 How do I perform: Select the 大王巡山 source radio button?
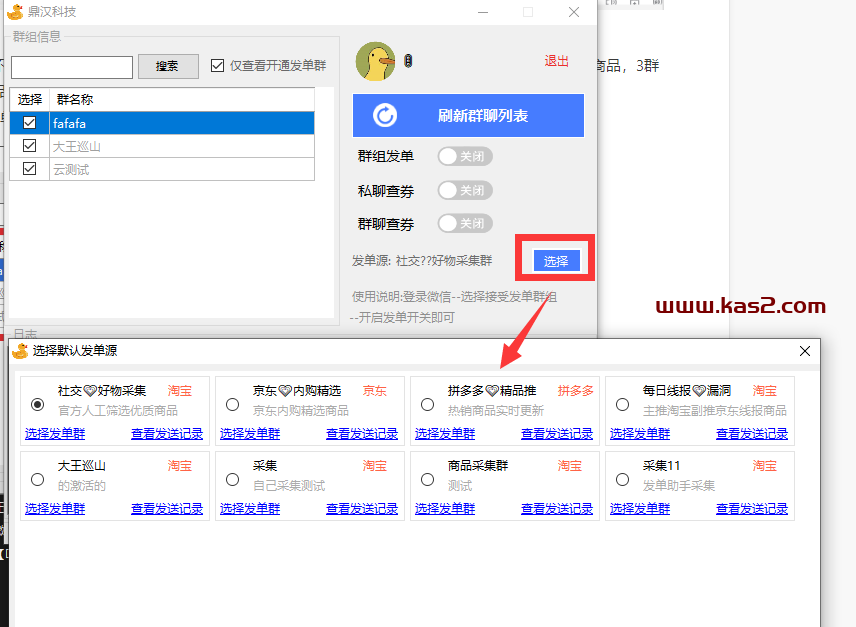[38, 480]
